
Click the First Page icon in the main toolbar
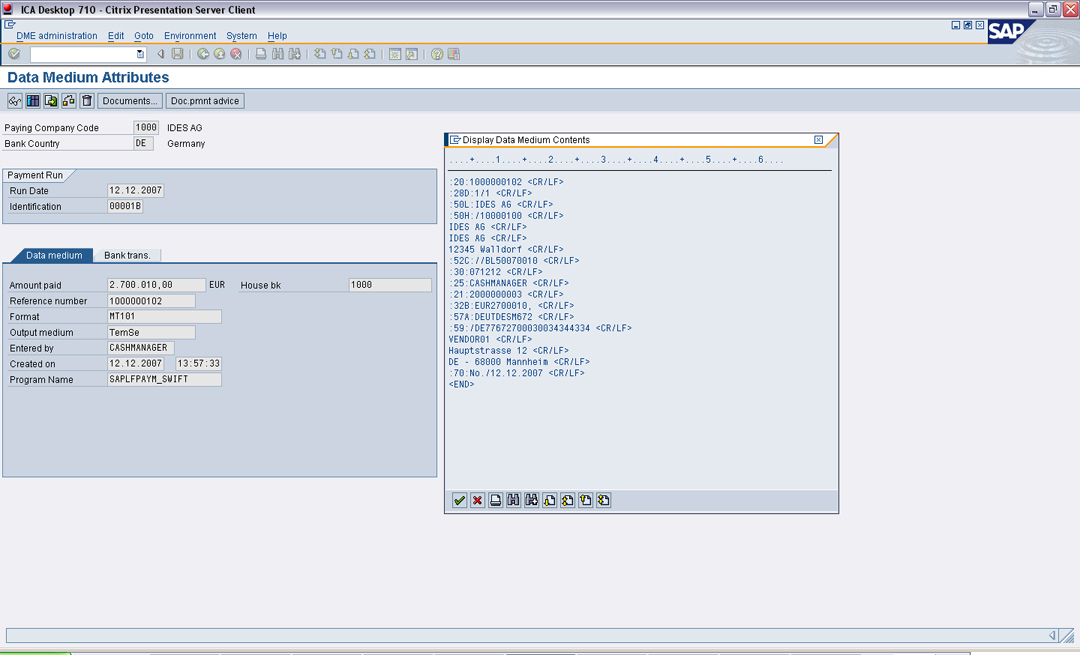[320, 54]
